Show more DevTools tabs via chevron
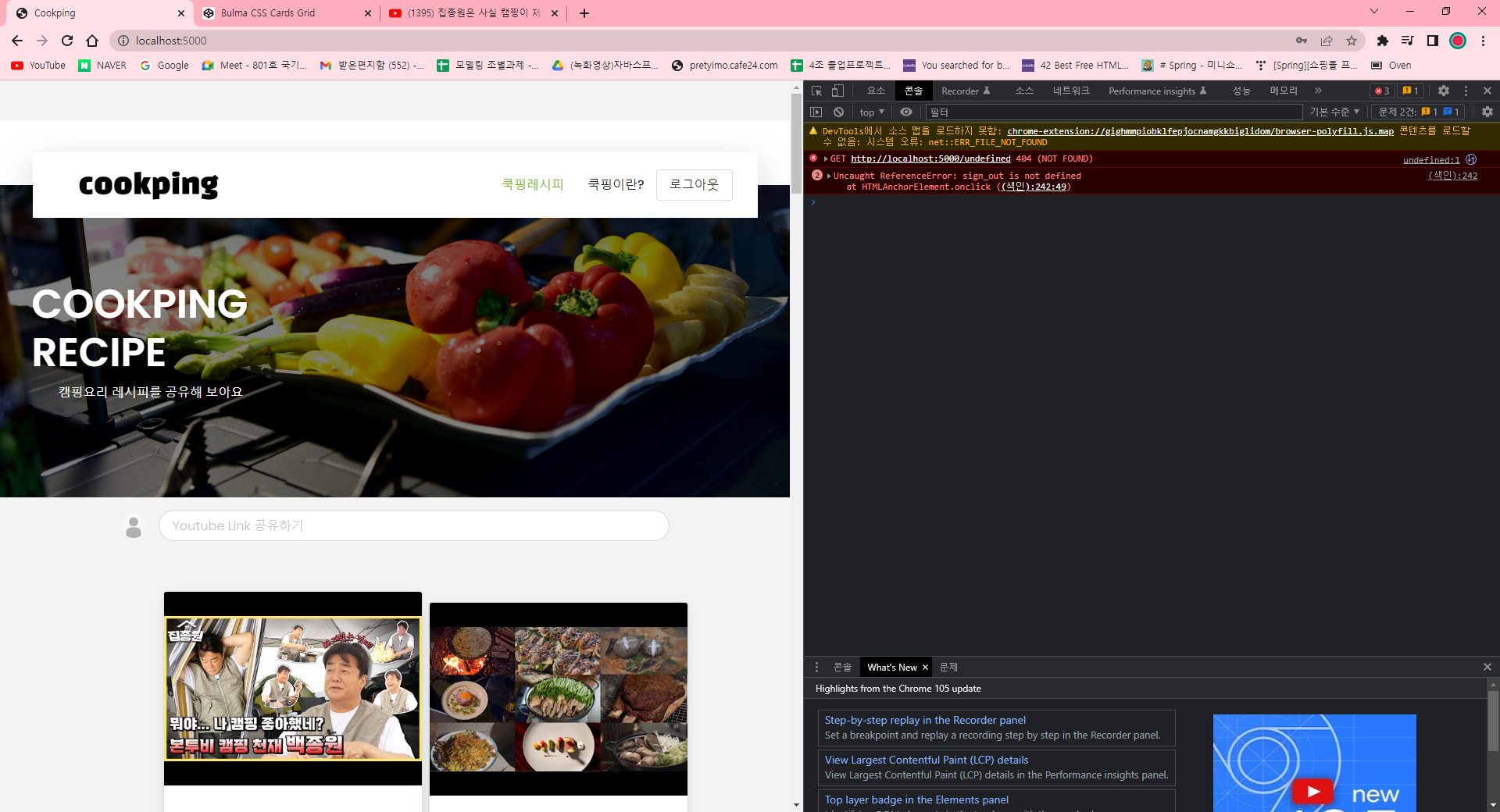1500x812 pixels. [x=1318, y=91]
